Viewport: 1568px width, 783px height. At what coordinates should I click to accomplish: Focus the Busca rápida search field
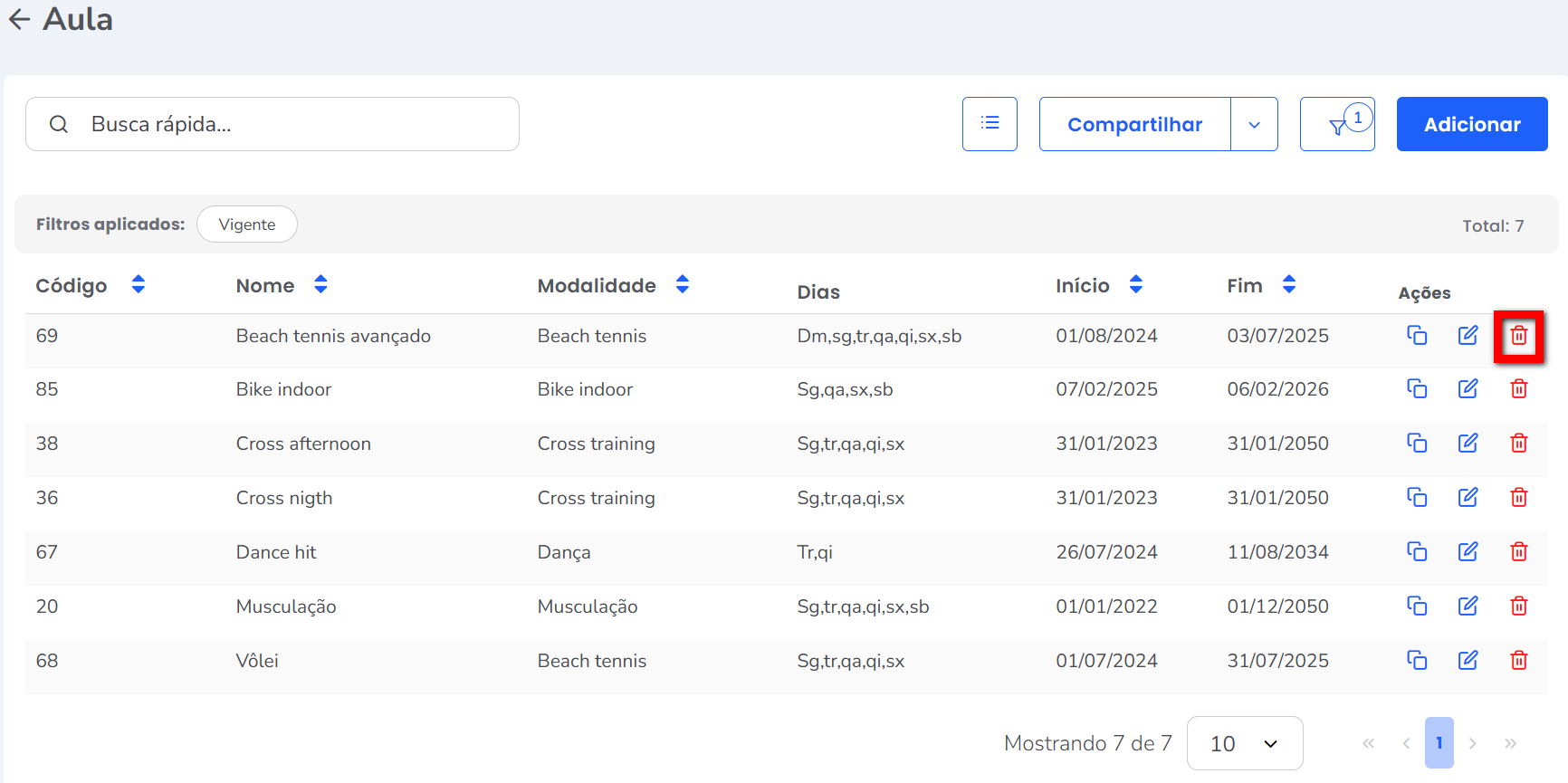(272, 124)
